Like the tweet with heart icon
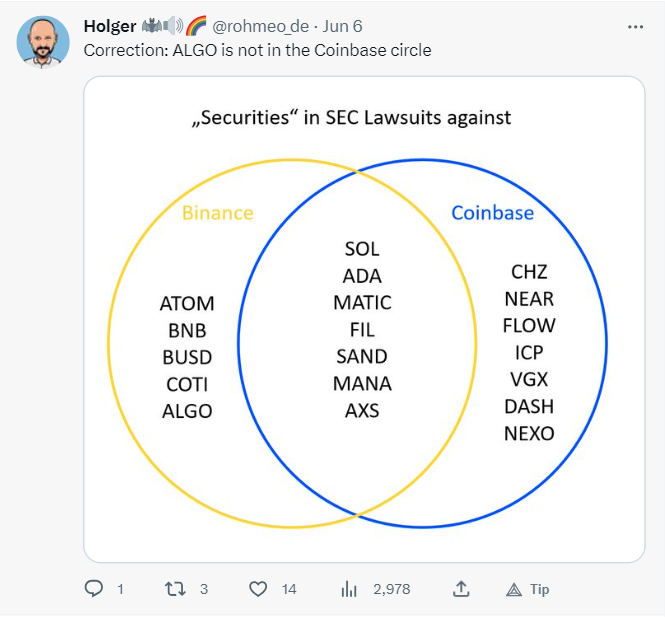665x617 pixels. pyautogui.click(x=258, y=589)
